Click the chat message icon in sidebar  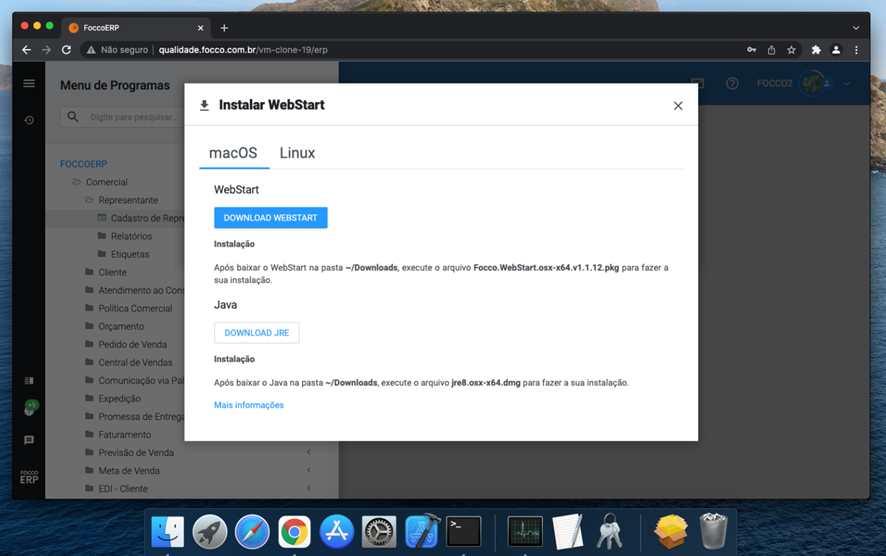tap(29, 440)
